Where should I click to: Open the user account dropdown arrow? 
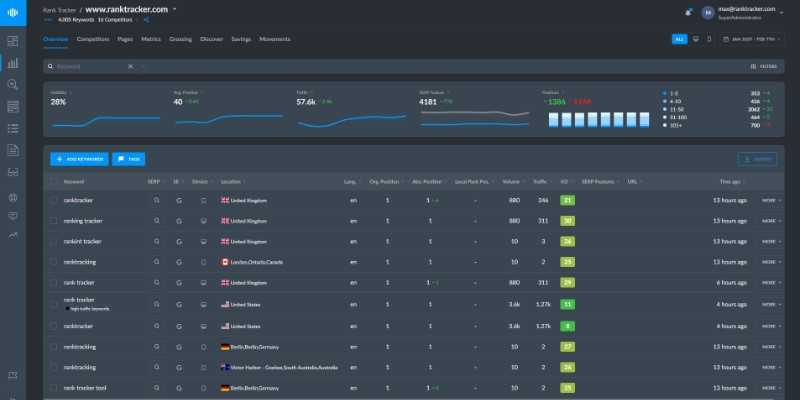(x=782, y=13)
